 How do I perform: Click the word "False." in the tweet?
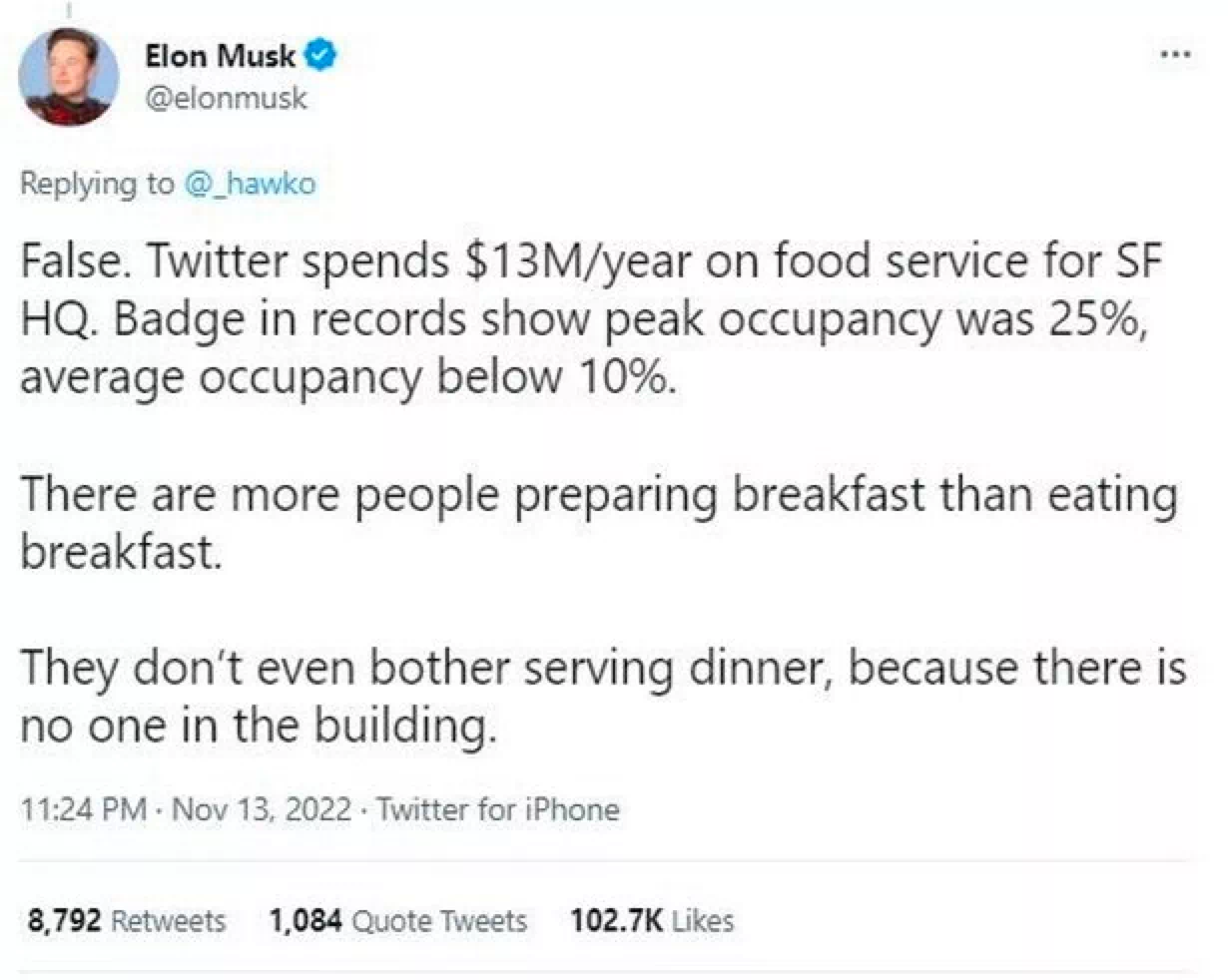pos(78,261)
